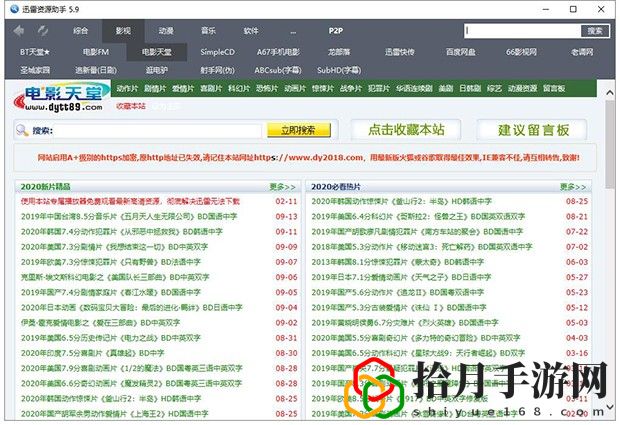Viewport: 620px width, 425px height.
Task: Focus the top search input box
Action: pos(523,31)
